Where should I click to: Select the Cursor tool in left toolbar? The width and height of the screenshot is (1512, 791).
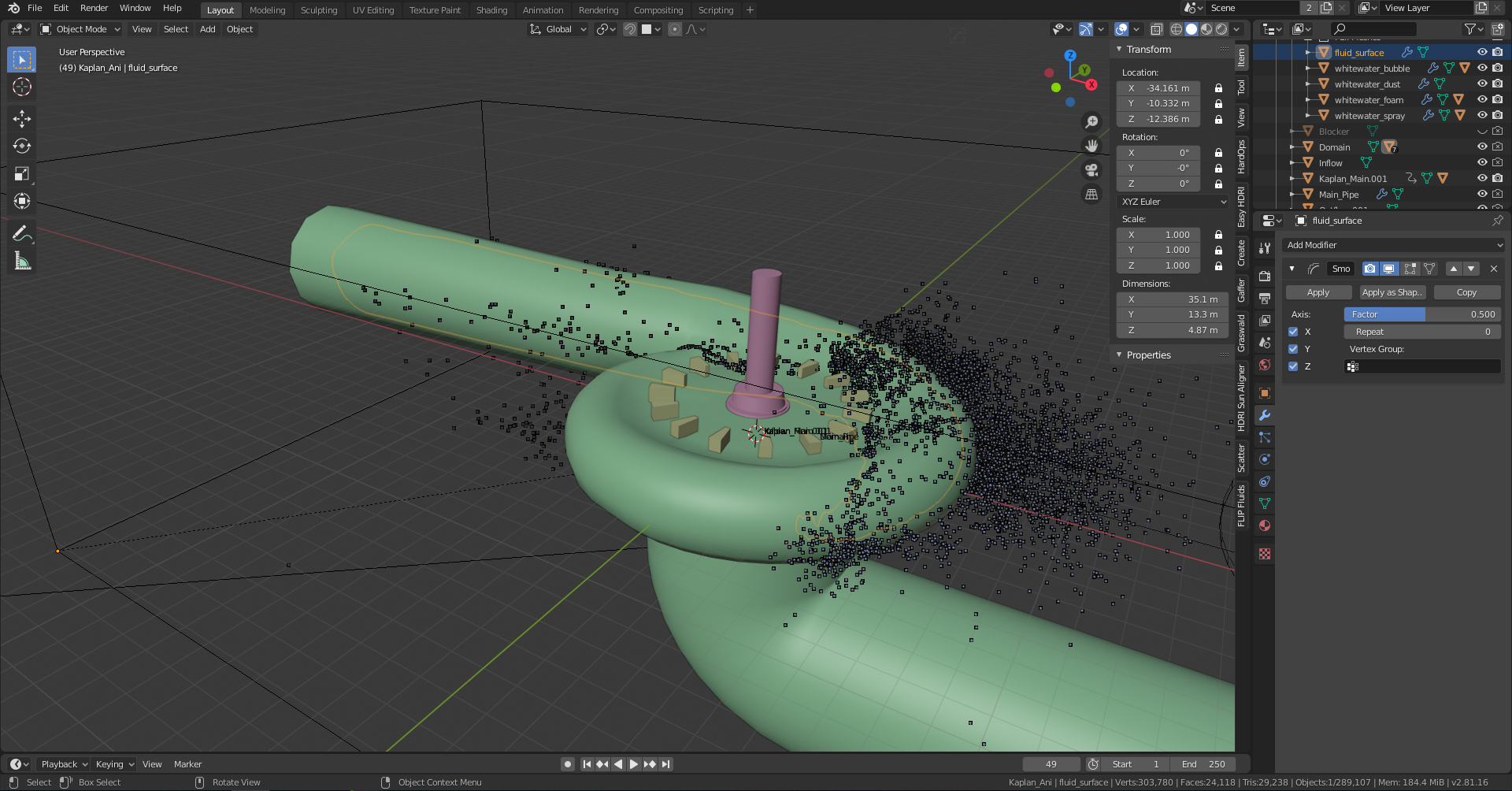coord(22,87)
